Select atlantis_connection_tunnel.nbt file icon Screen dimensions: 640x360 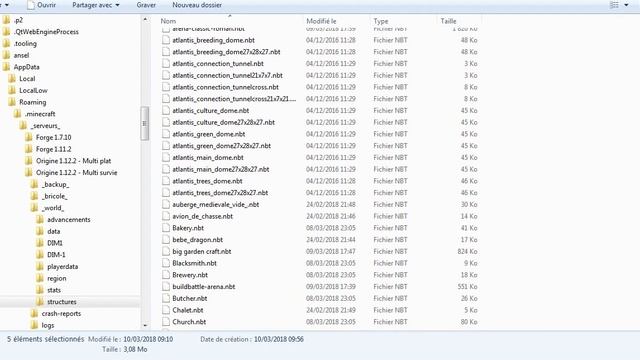165,64
